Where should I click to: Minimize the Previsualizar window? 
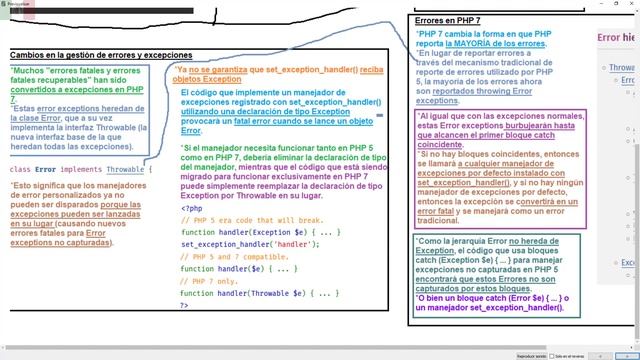[601, 3]
